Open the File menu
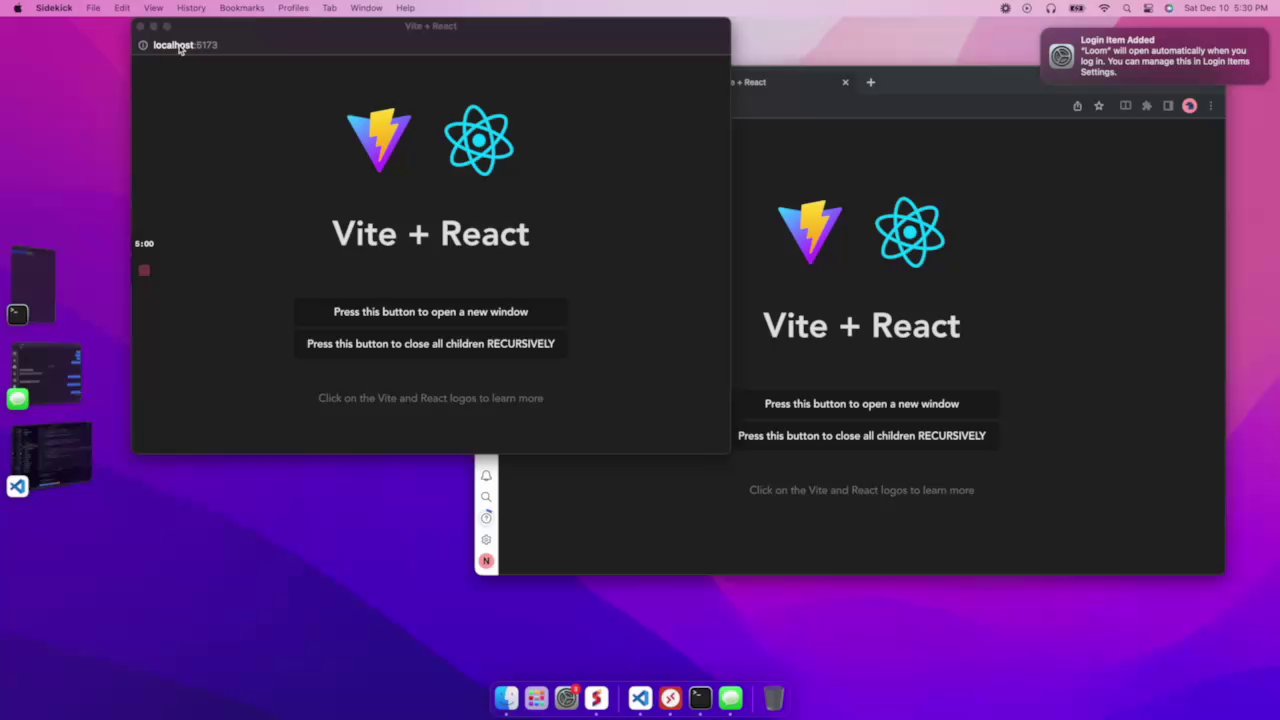 tap(93, 8)
